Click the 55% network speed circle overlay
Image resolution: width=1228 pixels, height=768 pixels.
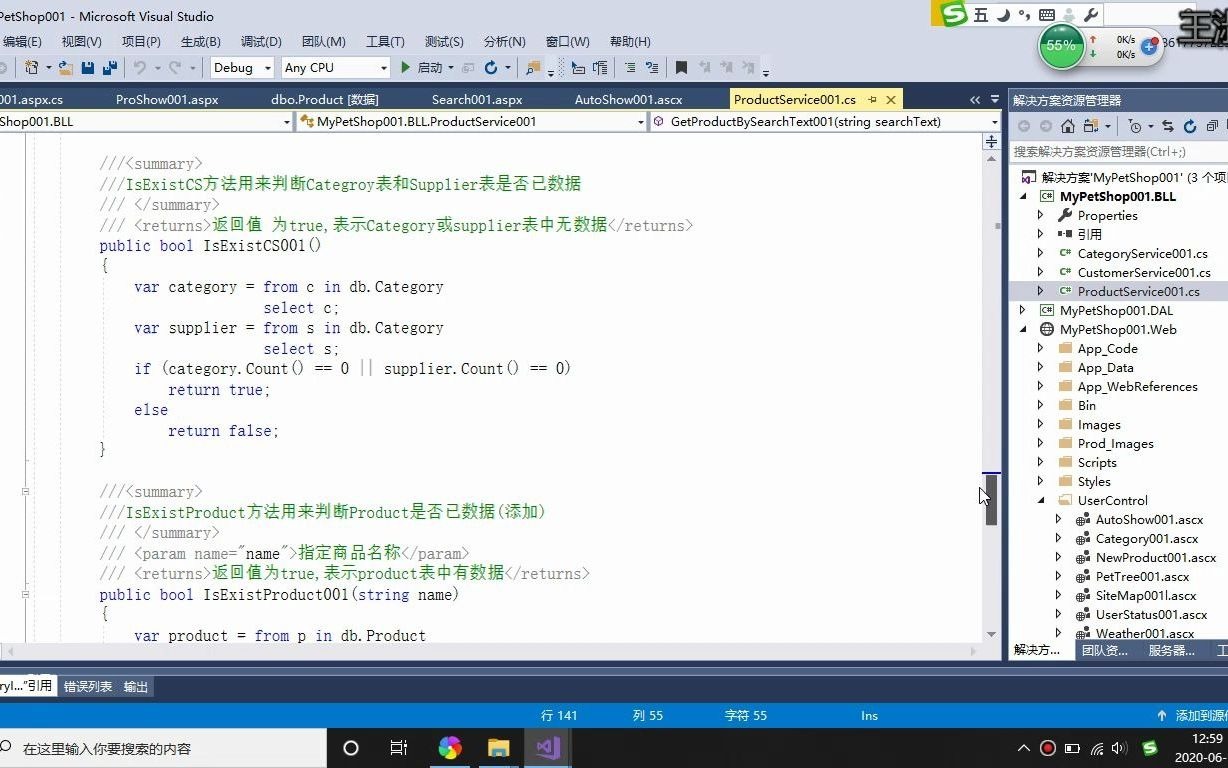[x=1060, y=45]
